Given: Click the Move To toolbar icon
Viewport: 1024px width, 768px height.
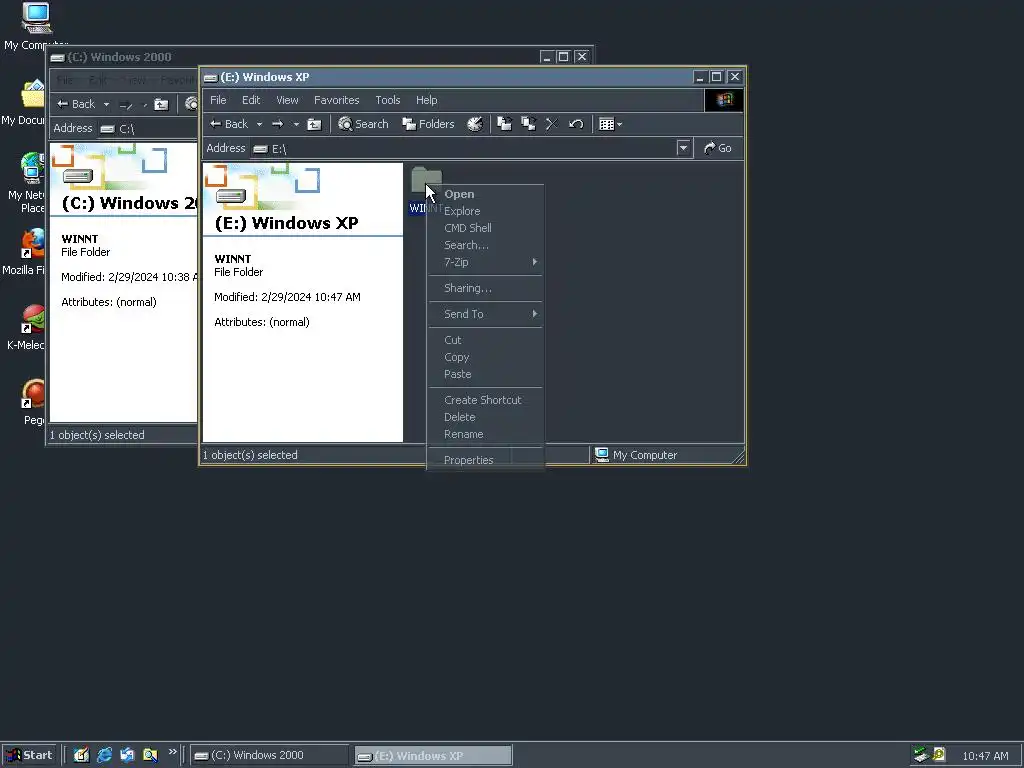Looking at the screenshot, I should tap(504, 124).
